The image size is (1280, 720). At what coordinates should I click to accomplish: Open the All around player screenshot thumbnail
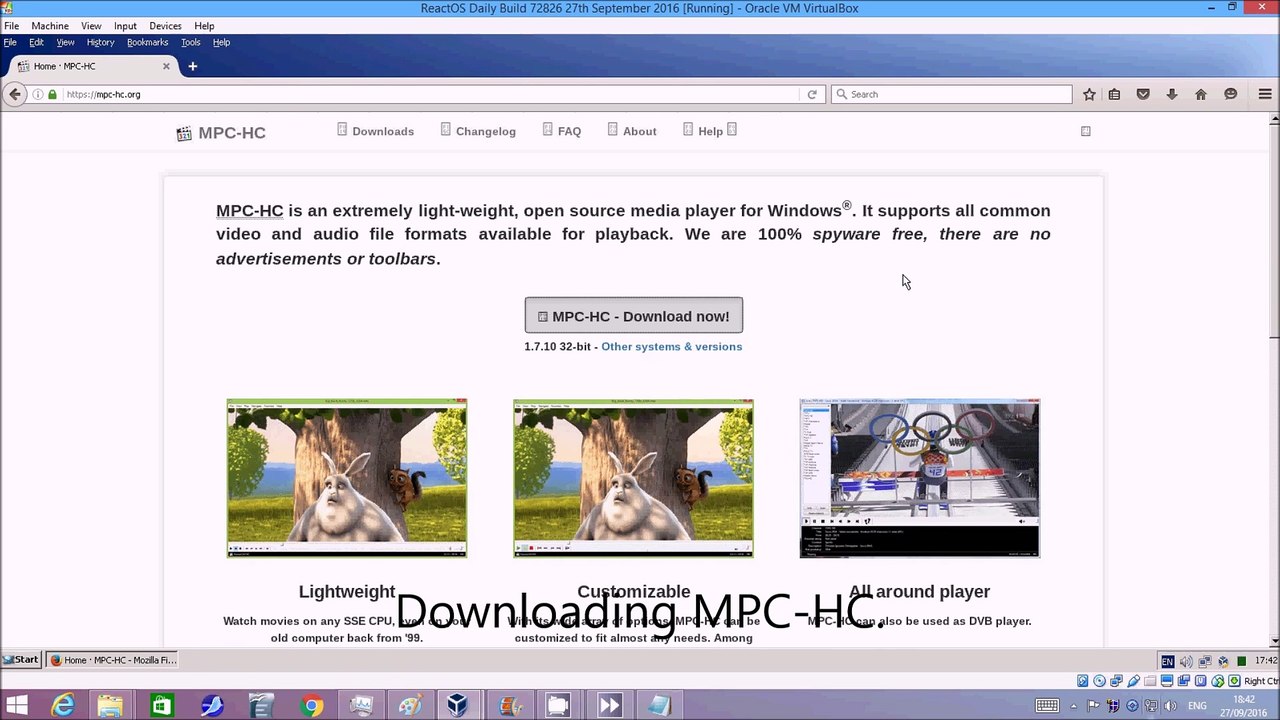click(920, 478)
